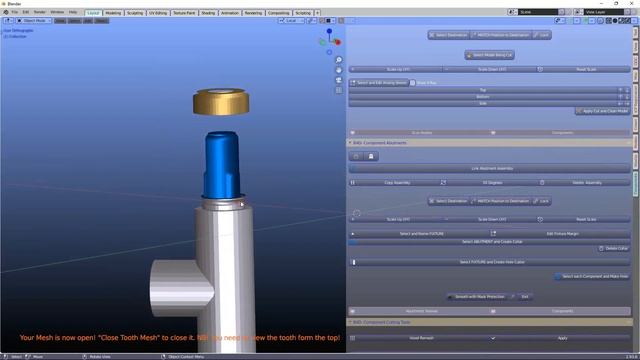
Task: Click the Delete Collar button
Action: pos(613,248)
